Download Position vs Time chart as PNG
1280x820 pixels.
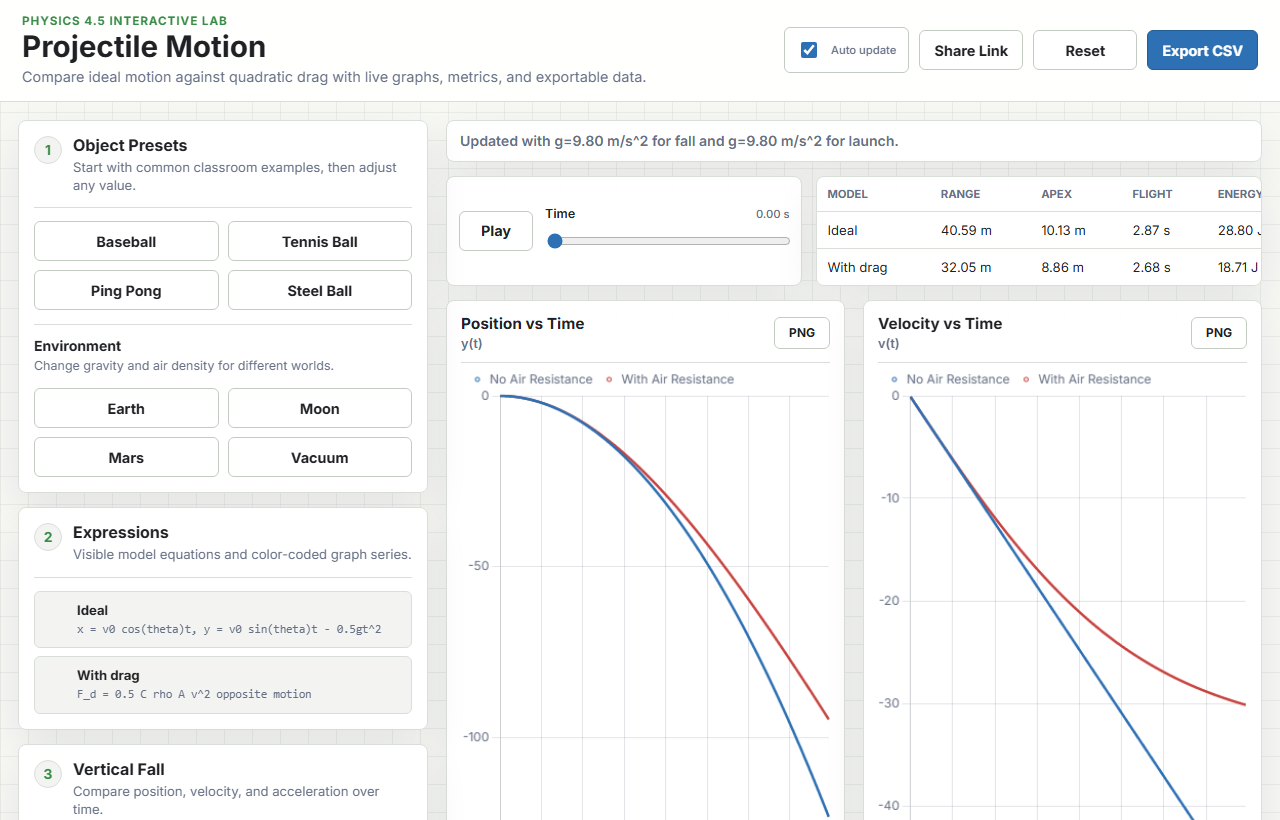coord(802,333)
